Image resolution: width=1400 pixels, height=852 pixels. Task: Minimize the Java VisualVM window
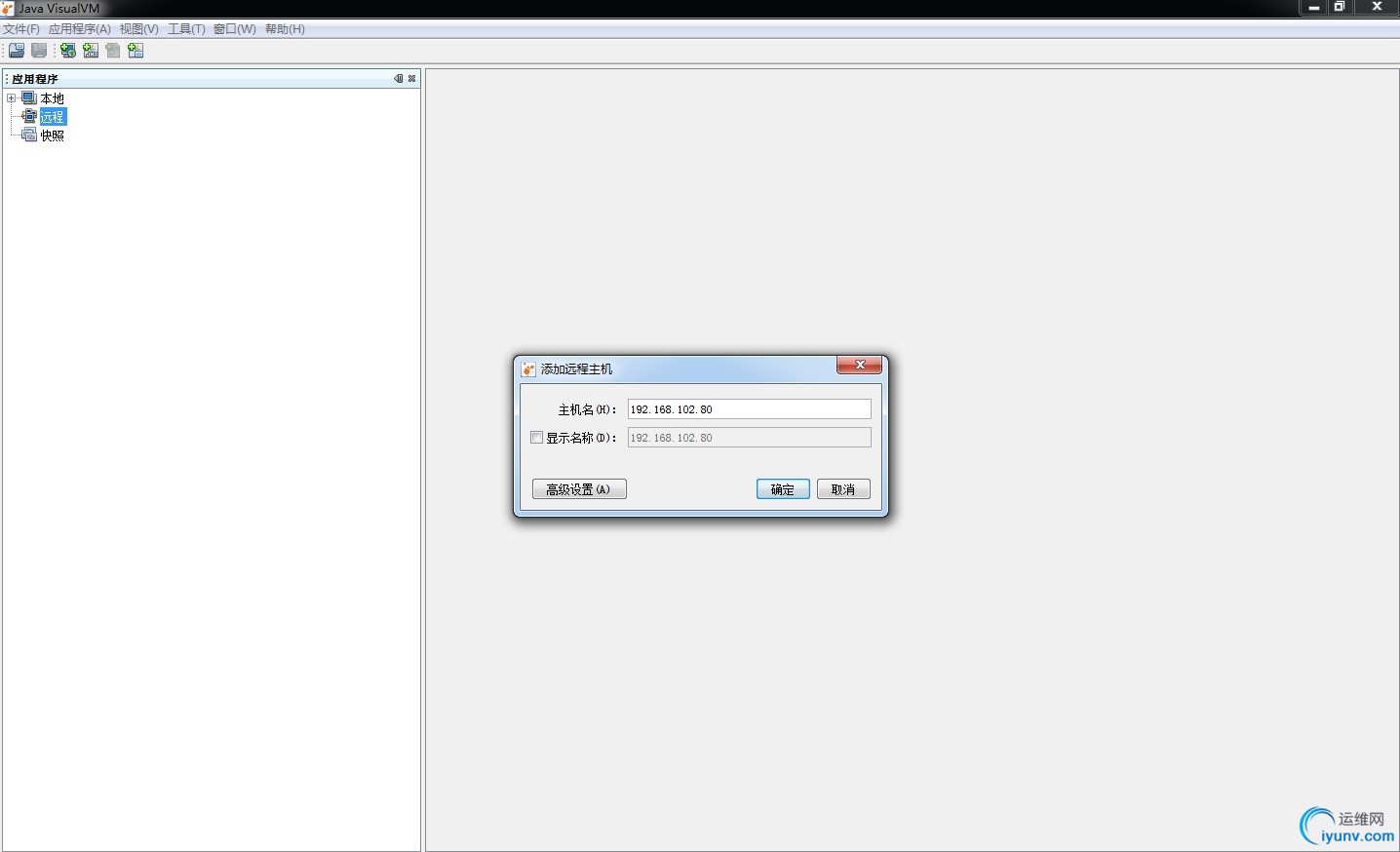pyautogui.click(x=1313, y=7)
